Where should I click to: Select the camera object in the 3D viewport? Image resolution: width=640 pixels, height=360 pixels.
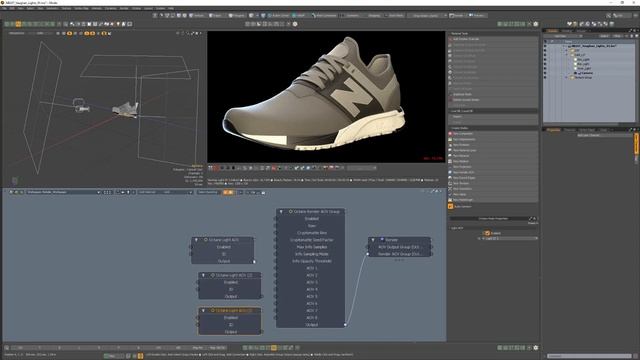pyautogui.click(x=81, y=105)
